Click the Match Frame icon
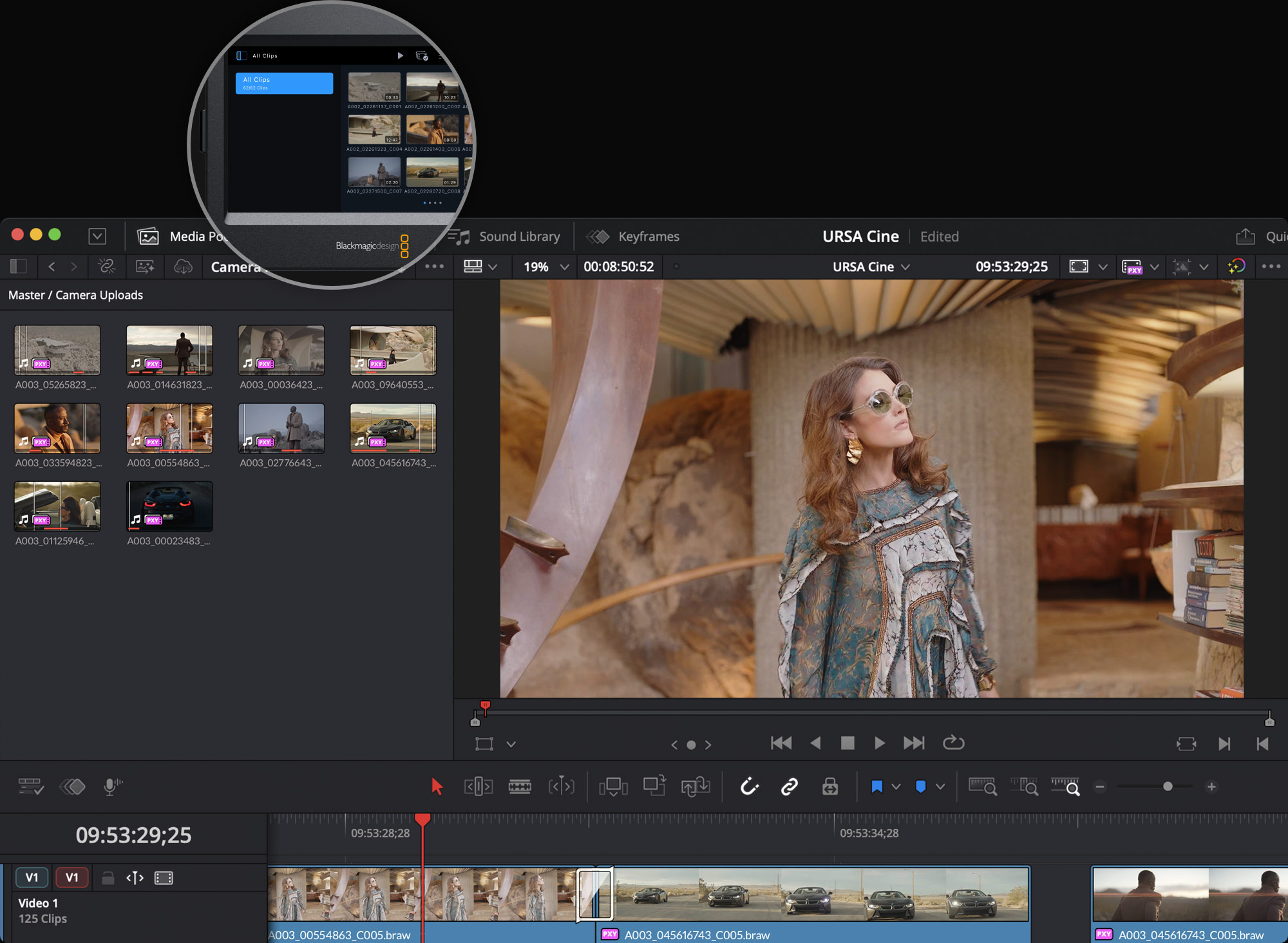Image resolution: width=1288 pixels, height=943 pixels. click(x=1186, y=744)
